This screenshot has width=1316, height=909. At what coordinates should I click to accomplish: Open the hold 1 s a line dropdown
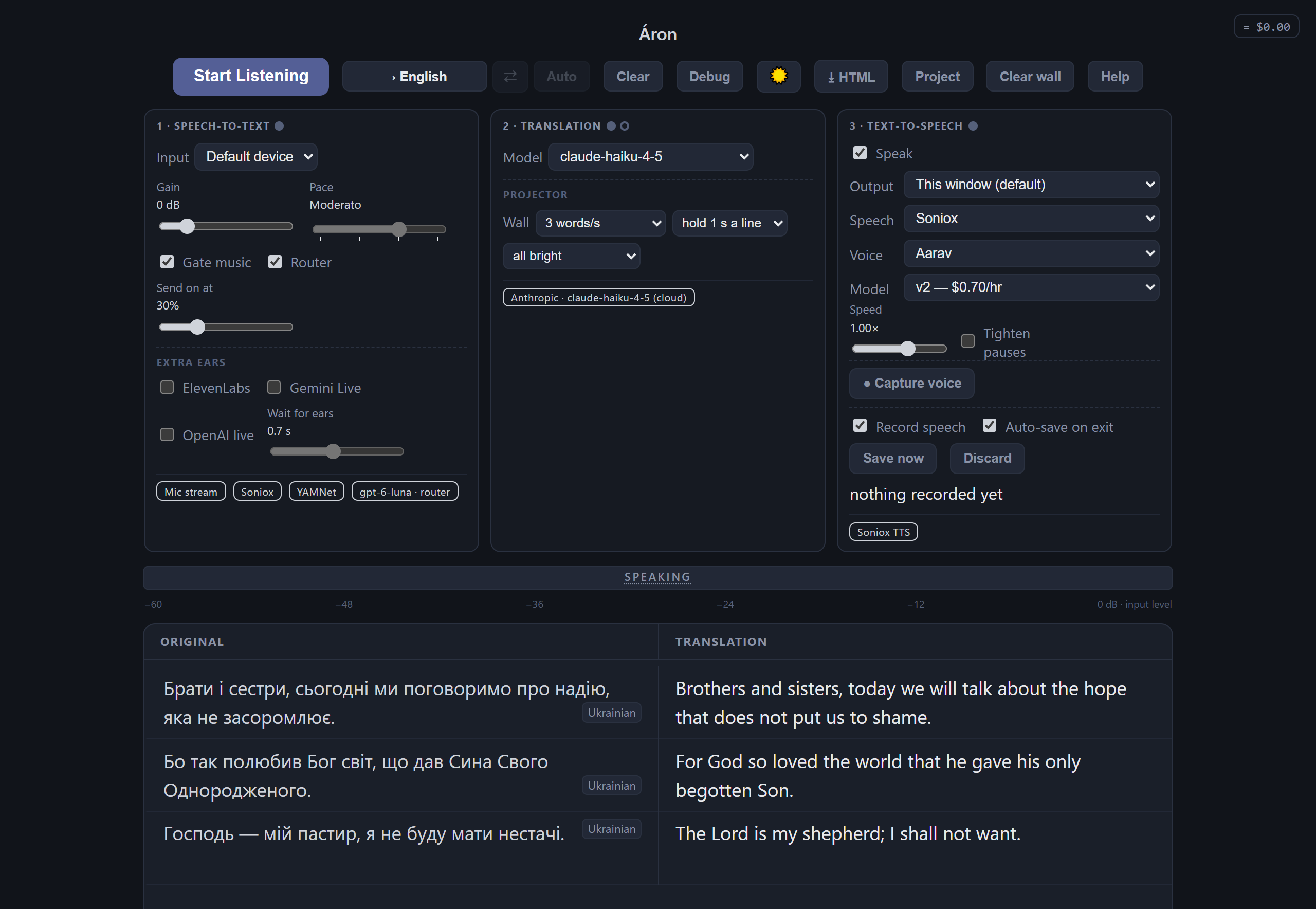(x=729, y=223)
